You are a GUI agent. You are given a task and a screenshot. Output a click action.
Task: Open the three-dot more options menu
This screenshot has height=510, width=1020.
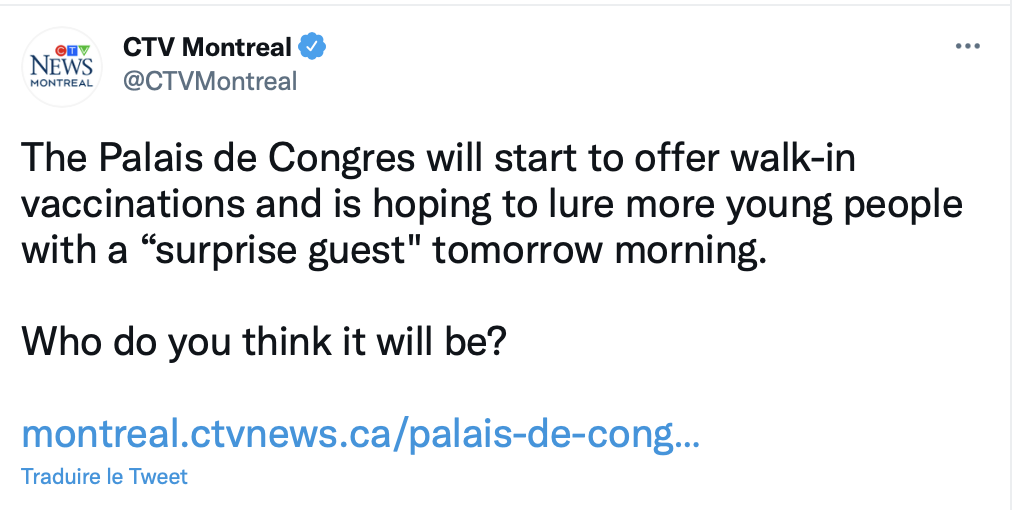(967, 46)
